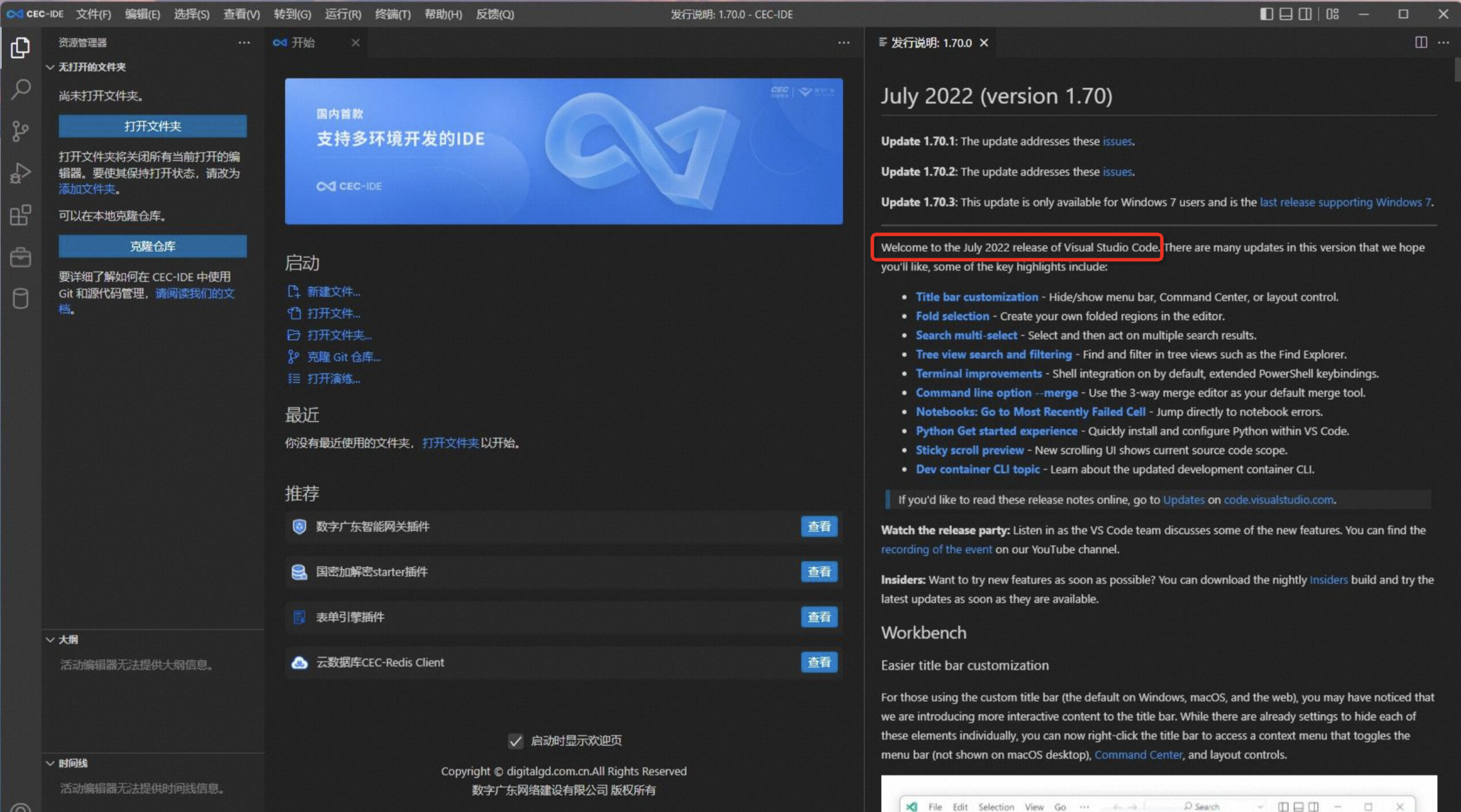Viewport: 1461px width, 812px height.
Task: Open the 反馈(Q) menu
Action: [495, 14]
